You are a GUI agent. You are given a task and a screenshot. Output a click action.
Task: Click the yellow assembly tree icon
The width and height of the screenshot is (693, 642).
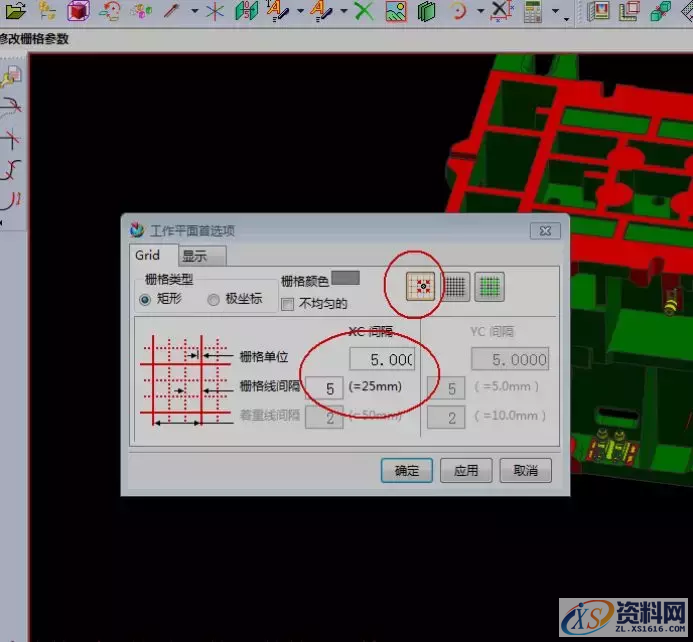(47, 11)
